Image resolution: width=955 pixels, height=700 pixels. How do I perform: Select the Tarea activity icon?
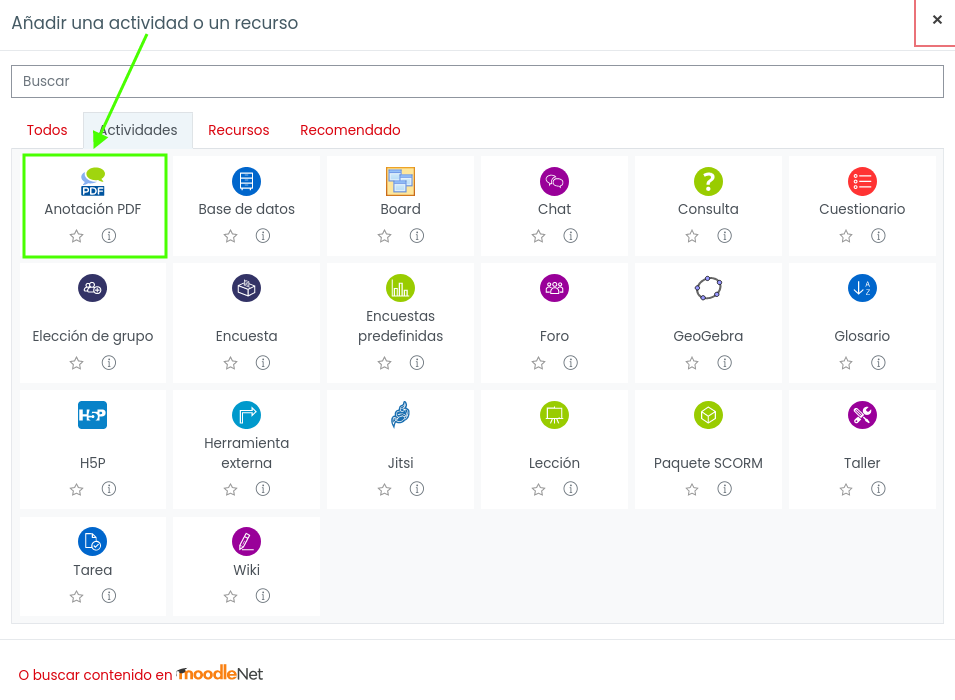[93, 542]
